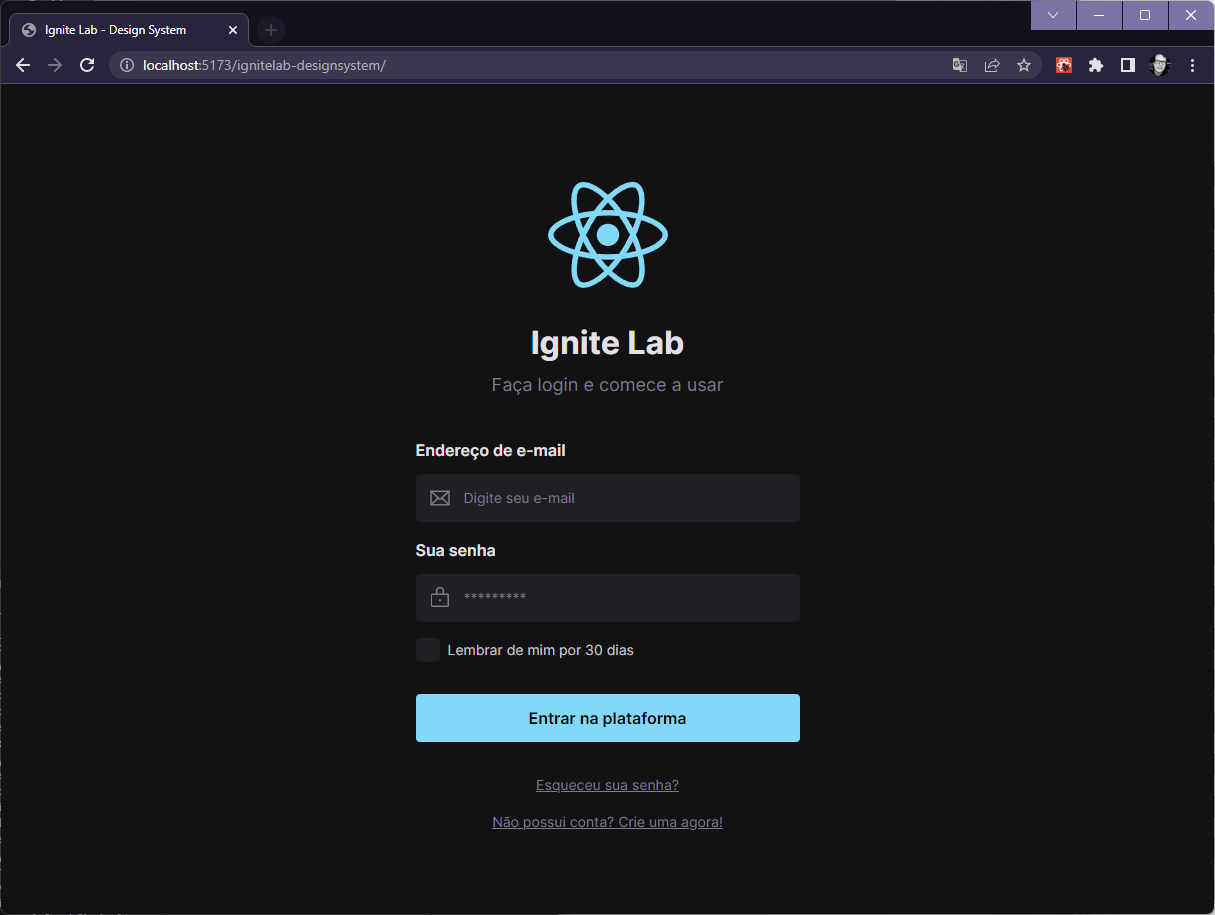Click the 'Sua senha' label
Viewport: 1215px width, 915px height.
pos(456,551)
